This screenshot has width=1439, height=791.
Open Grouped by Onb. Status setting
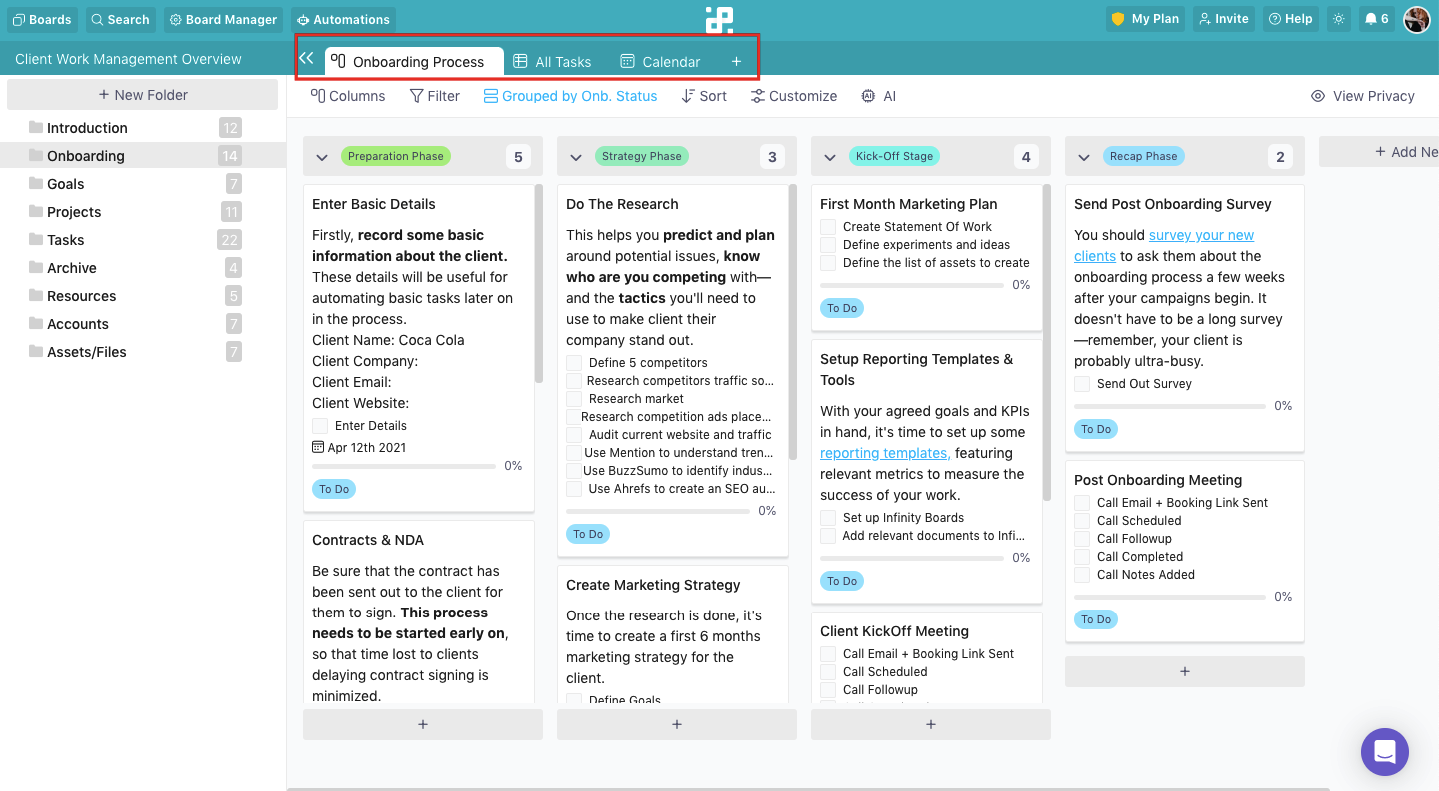tap(571, 96)
